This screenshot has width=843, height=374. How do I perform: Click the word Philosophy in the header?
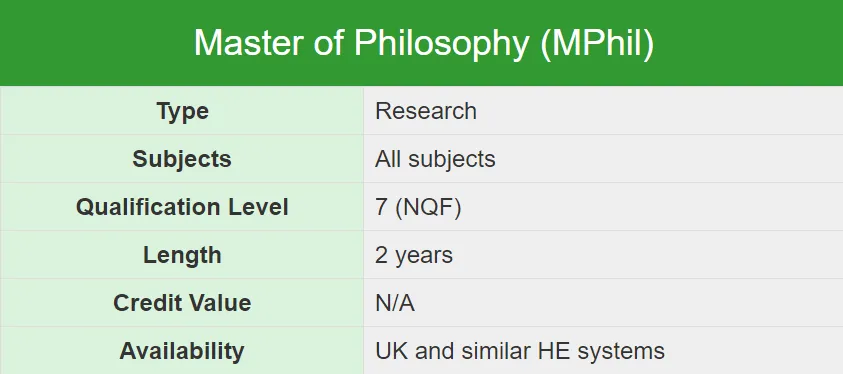coord(441,42)
